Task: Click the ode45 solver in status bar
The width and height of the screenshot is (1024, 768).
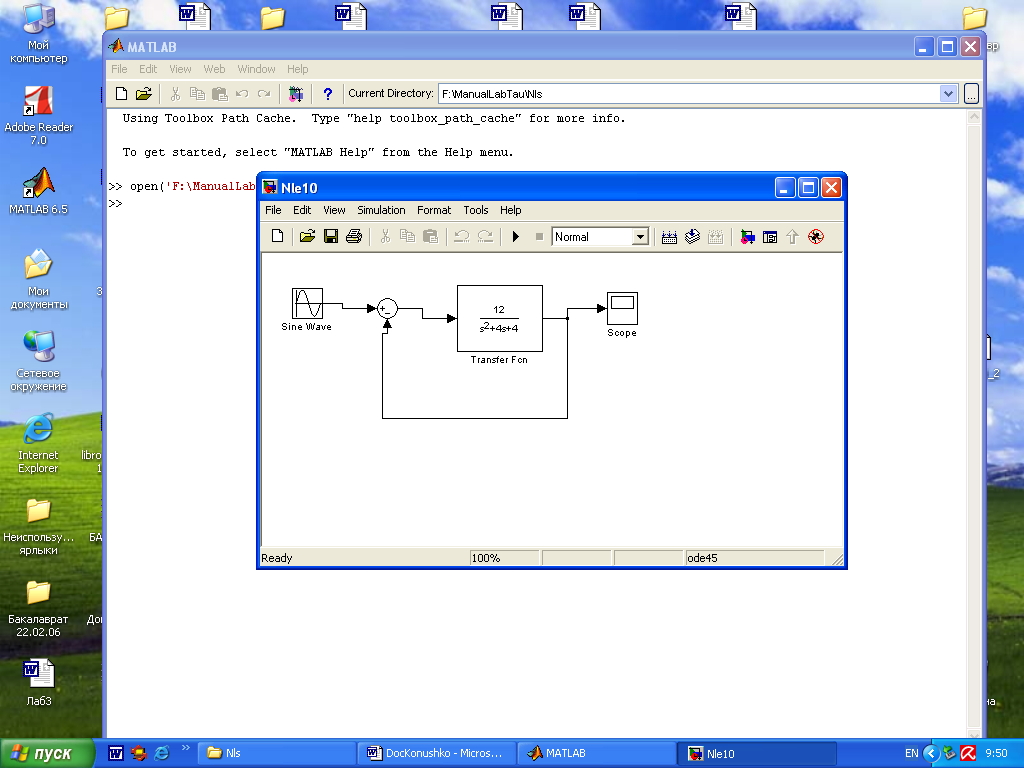Action: 754,558
